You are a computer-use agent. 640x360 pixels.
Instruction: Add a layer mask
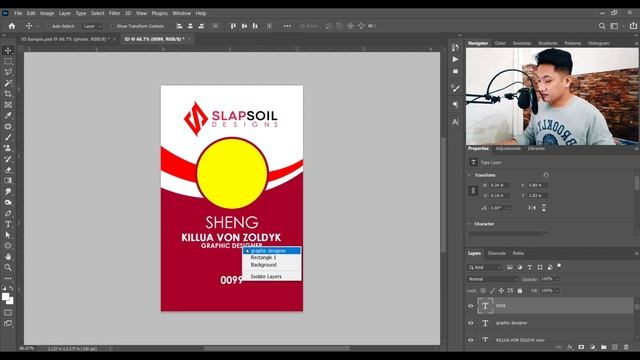coord(581,347)
